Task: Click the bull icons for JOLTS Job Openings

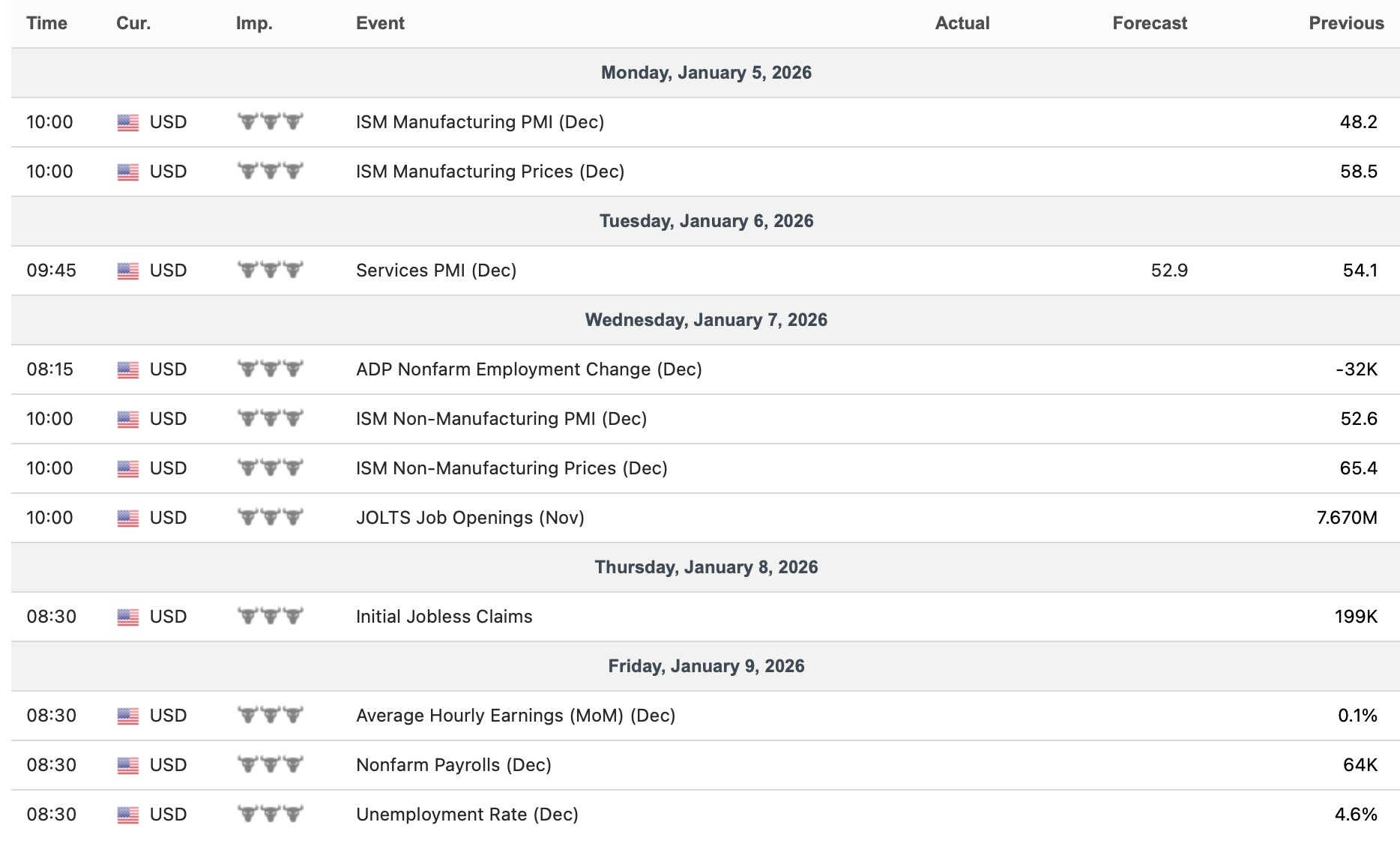Action: click(x=271, y=517)
